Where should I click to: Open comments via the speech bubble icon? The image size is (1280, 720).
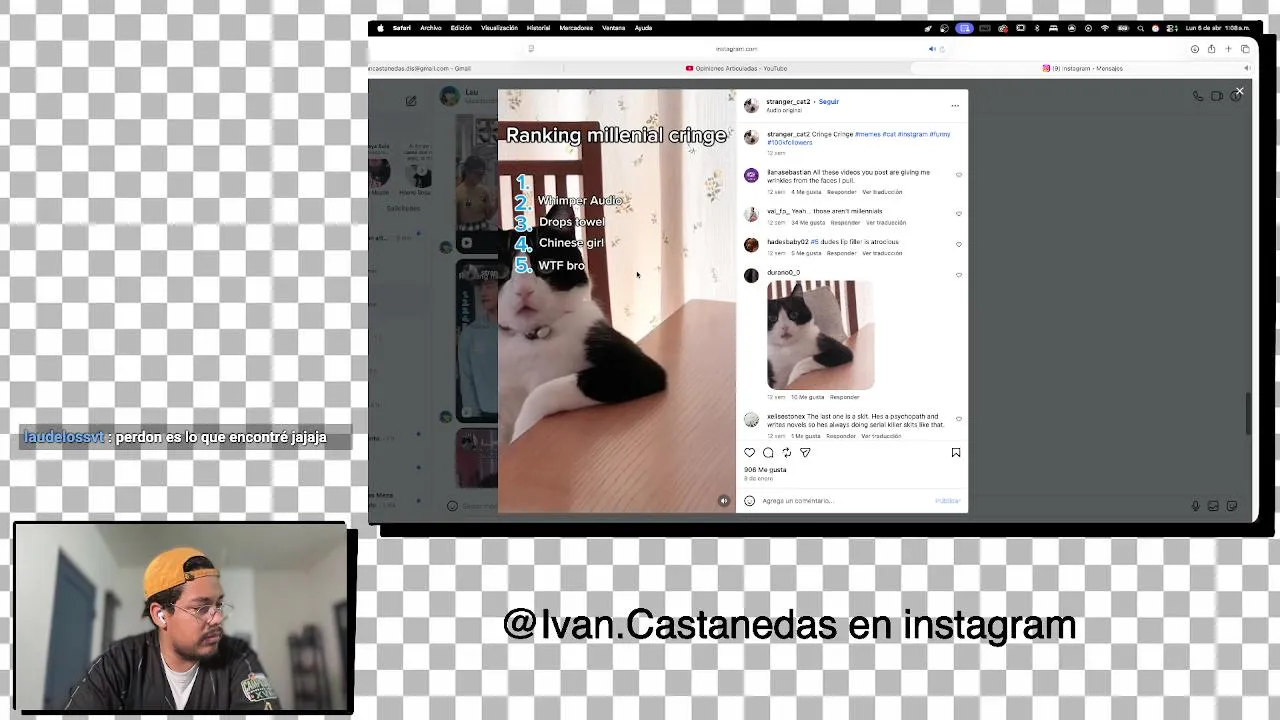(x=768, y=453)
